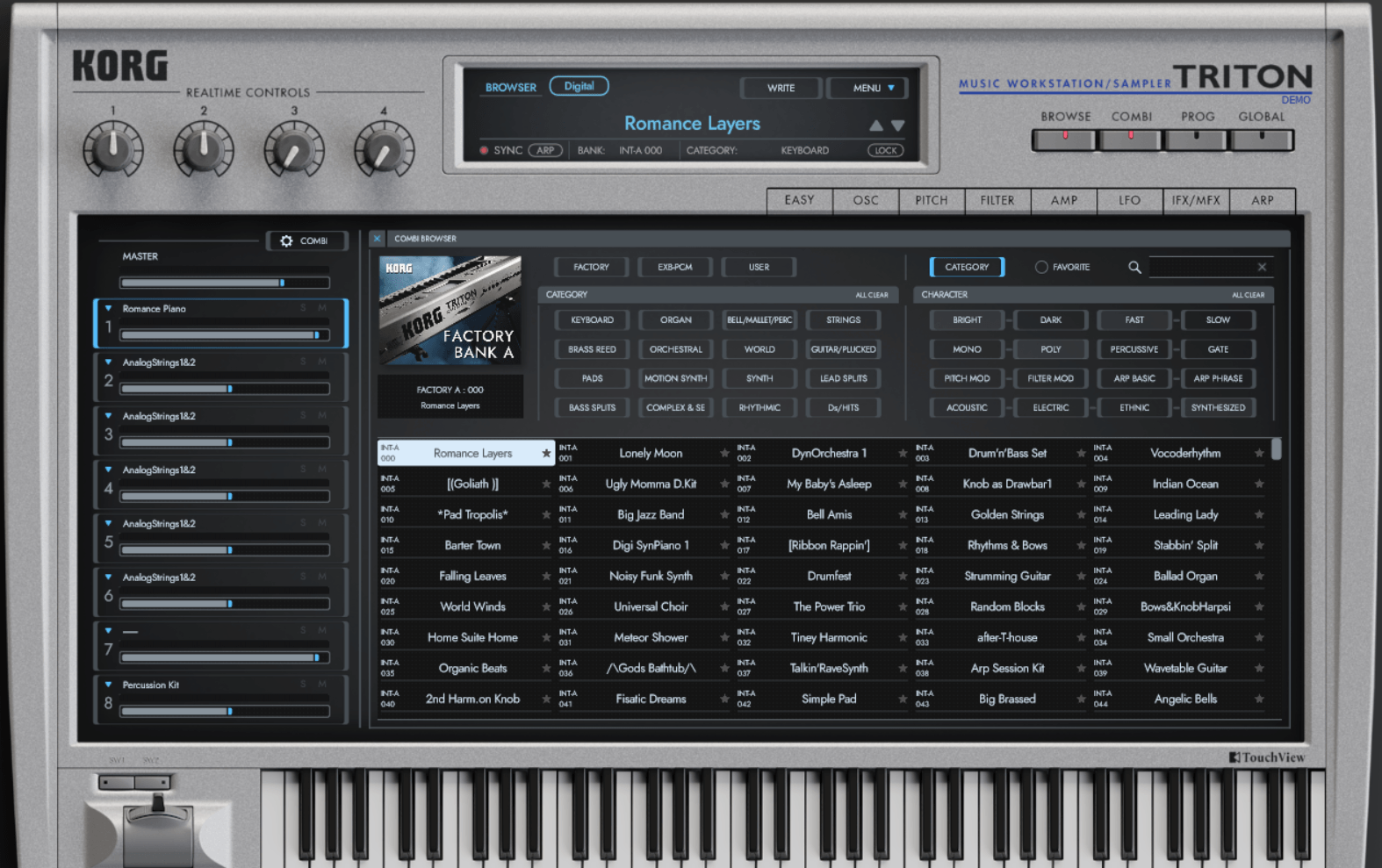Toggle the CATEGORY filter button
Screen dimensions: 1382x868
point(967,267)
